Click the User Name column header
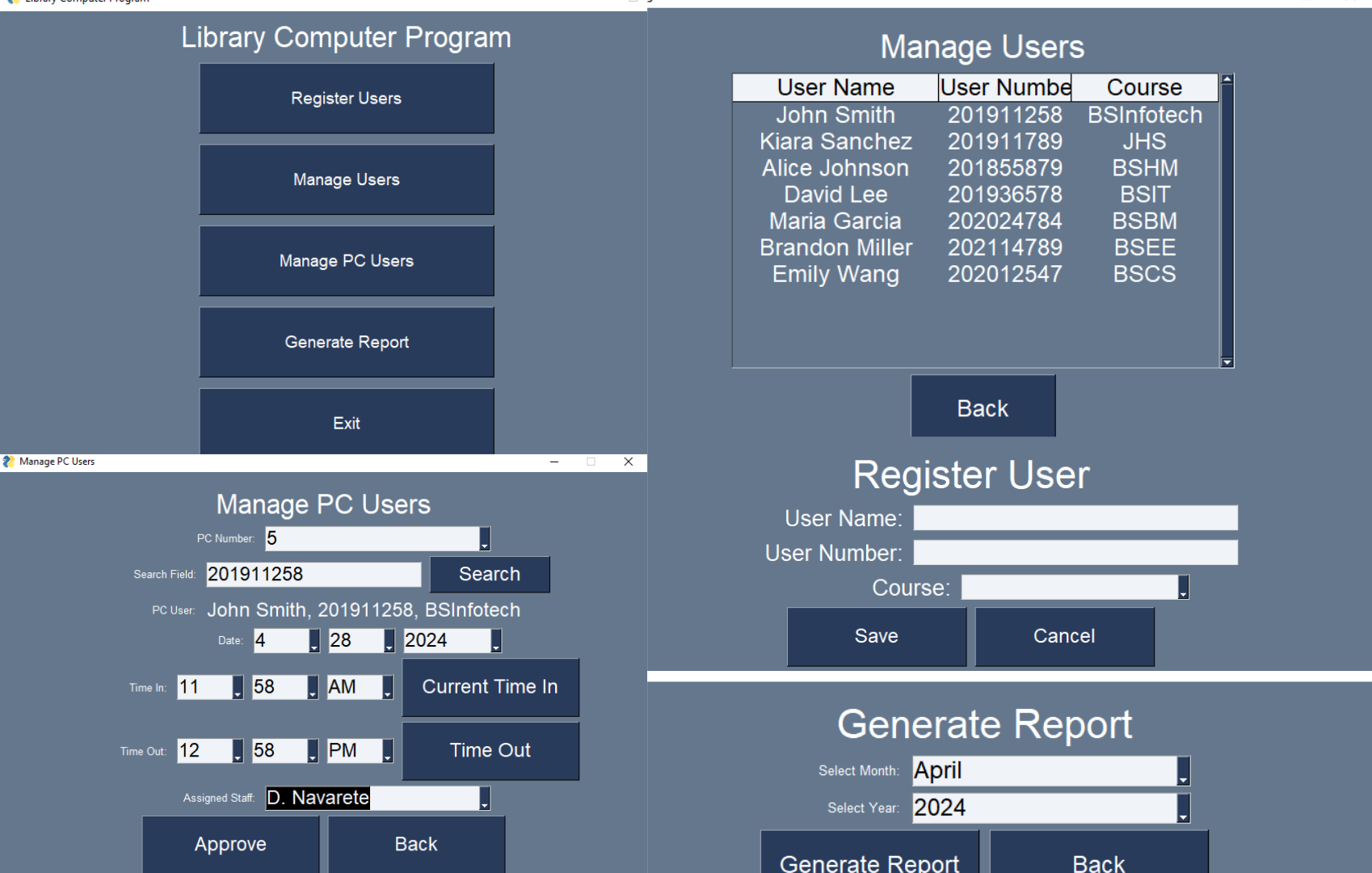 (835, 87)
